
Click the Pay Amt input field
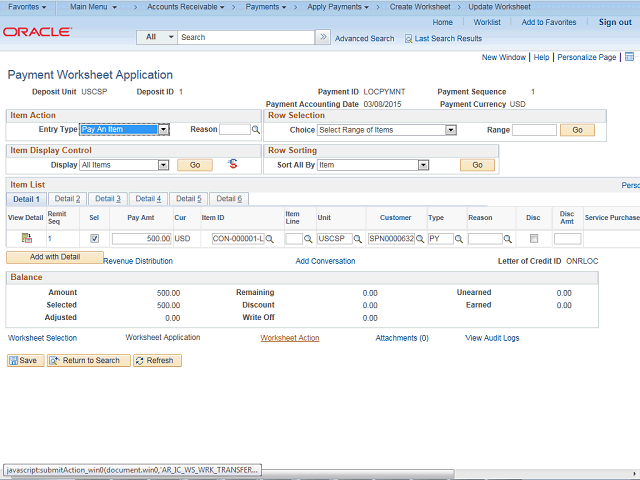coord(141,239)
